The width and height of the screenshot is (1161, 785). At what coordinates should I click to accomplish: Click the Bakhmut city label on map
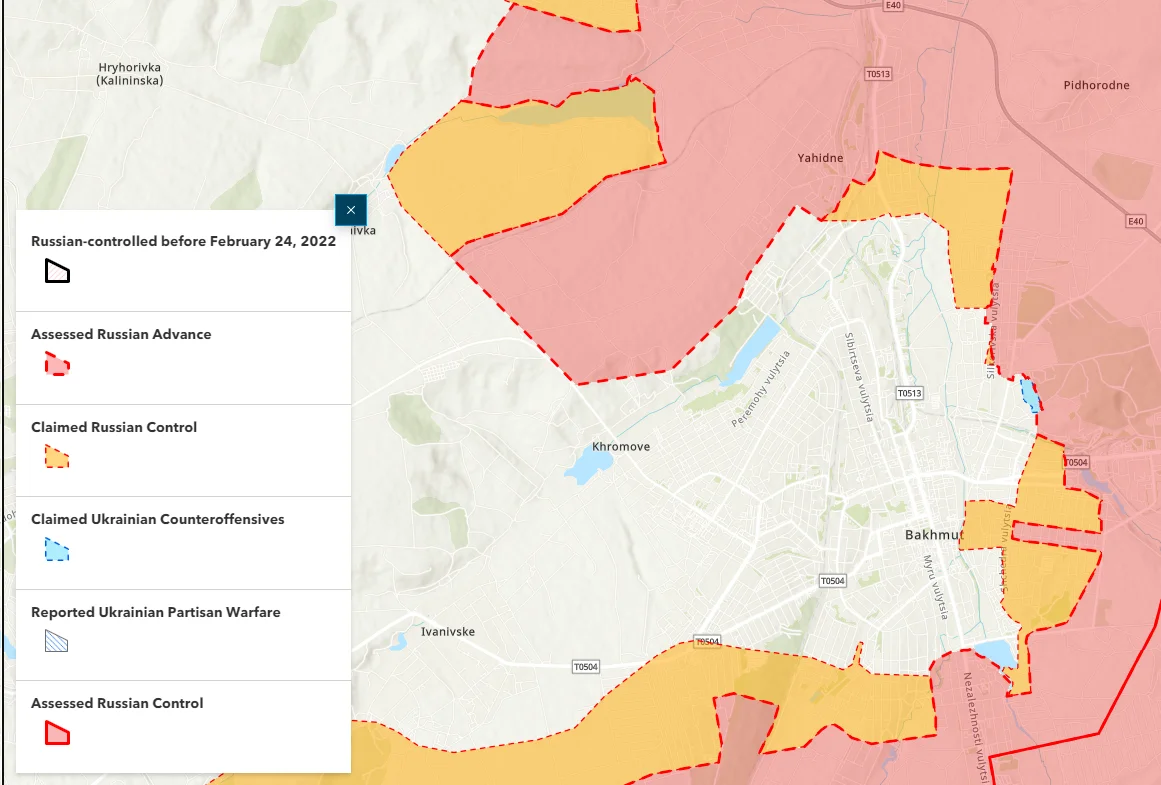[x=932, y=535]
